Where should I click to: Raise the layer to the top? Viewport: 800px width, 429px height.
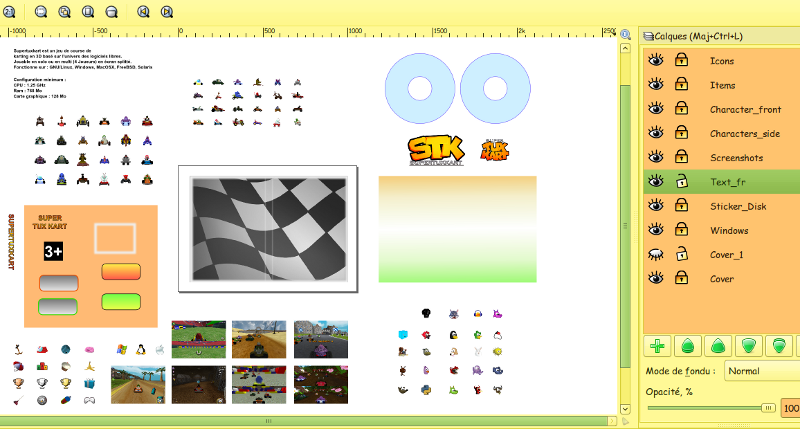pos(687,346)
